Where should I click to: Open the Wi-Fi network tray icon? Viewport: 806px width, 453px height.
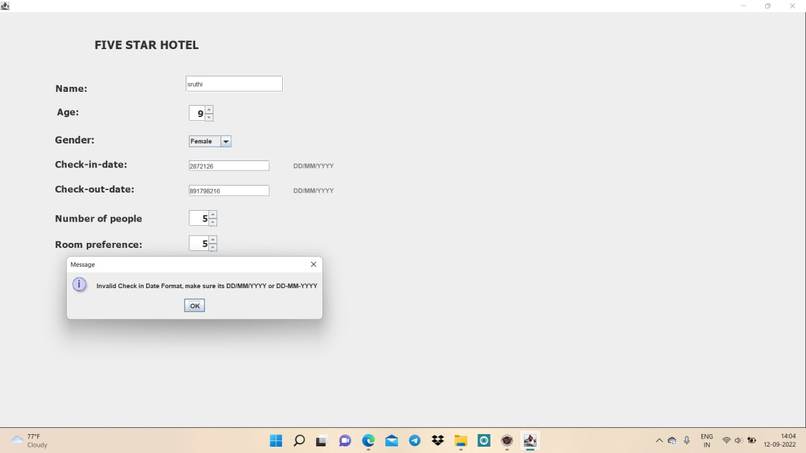click(726, 441)
